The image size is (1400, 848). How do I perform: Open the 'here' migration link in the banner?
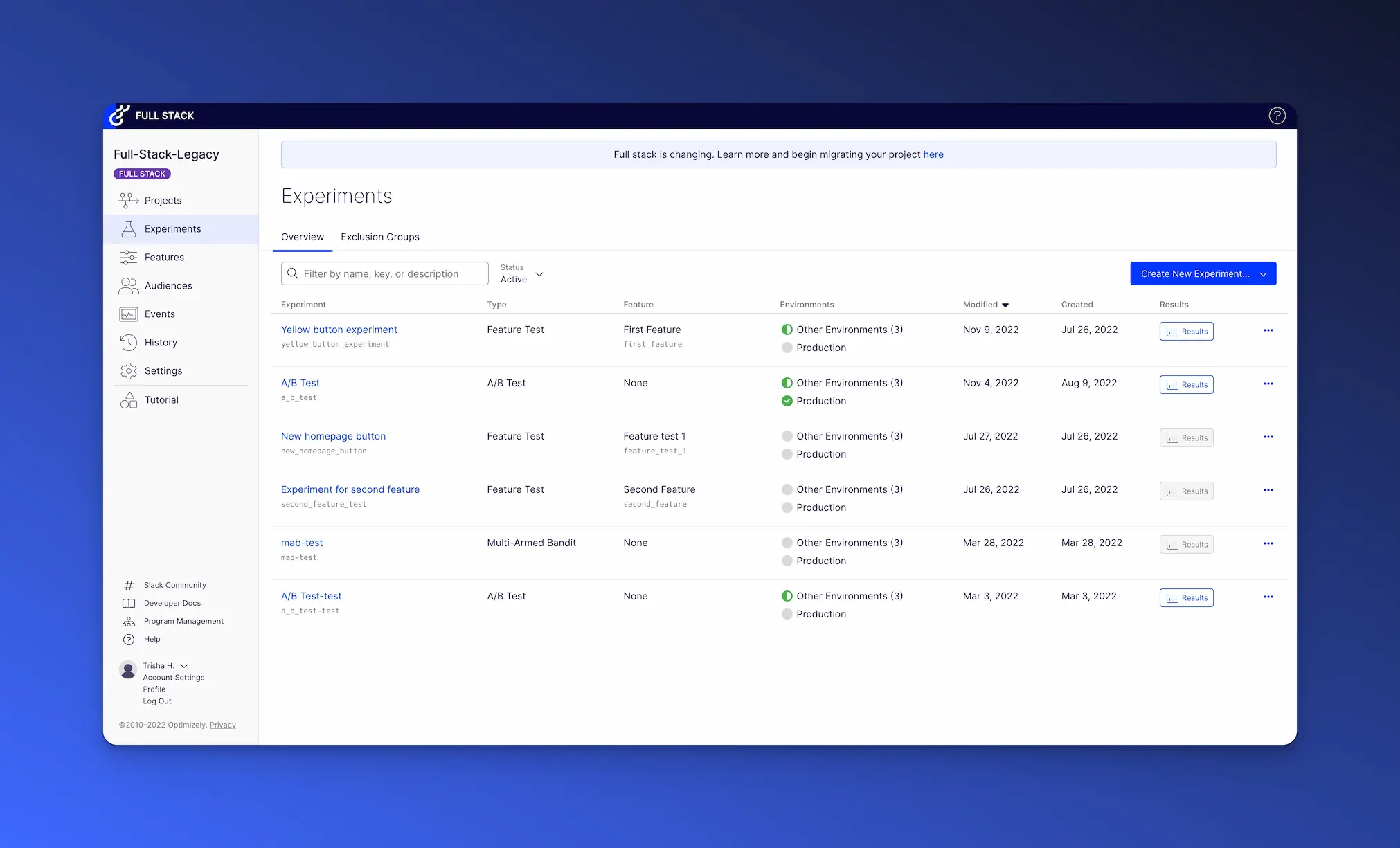tap(933, 154)
